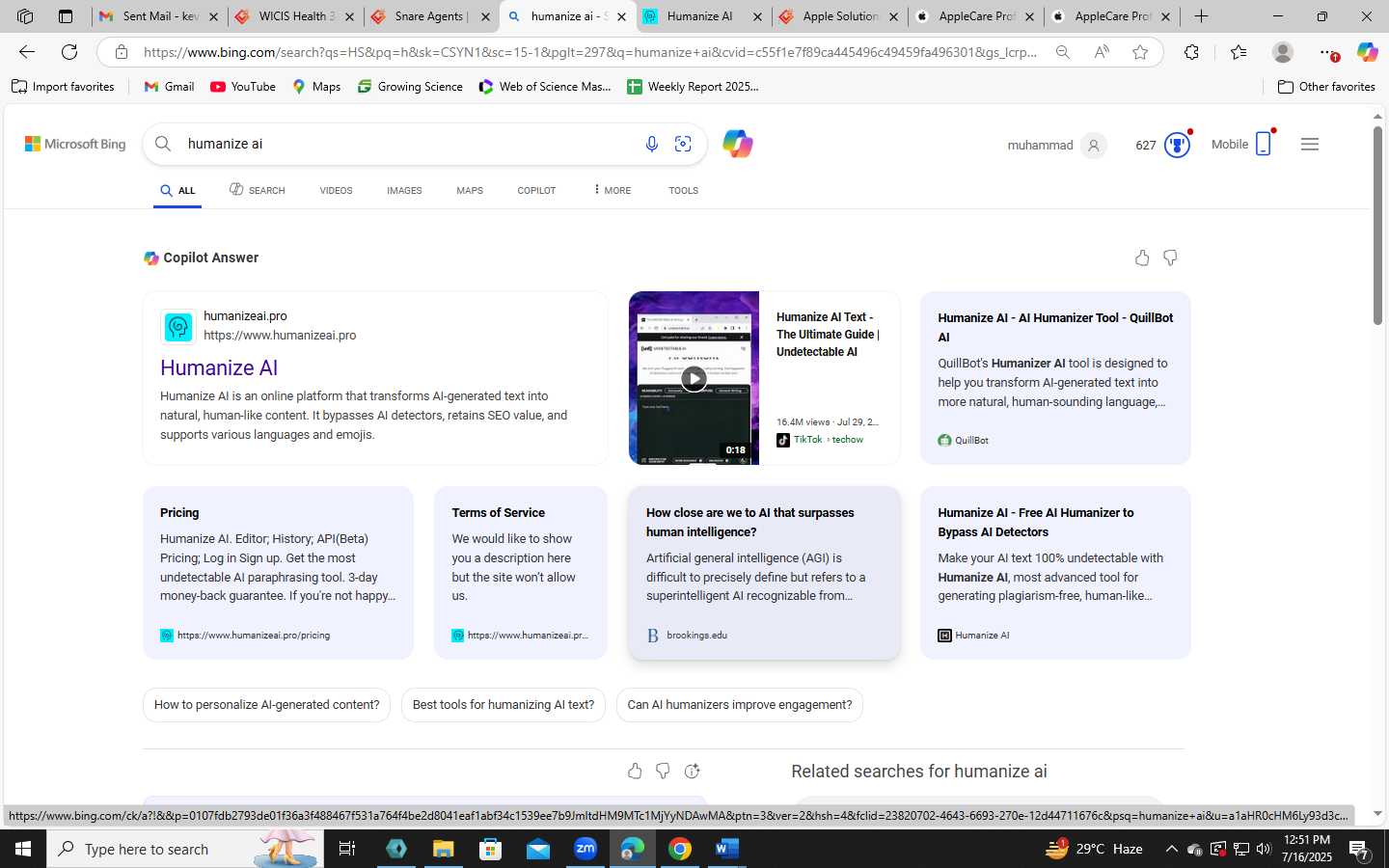Click the browser address bar URL
The image size is (1389, 868).
pos(590,52)
